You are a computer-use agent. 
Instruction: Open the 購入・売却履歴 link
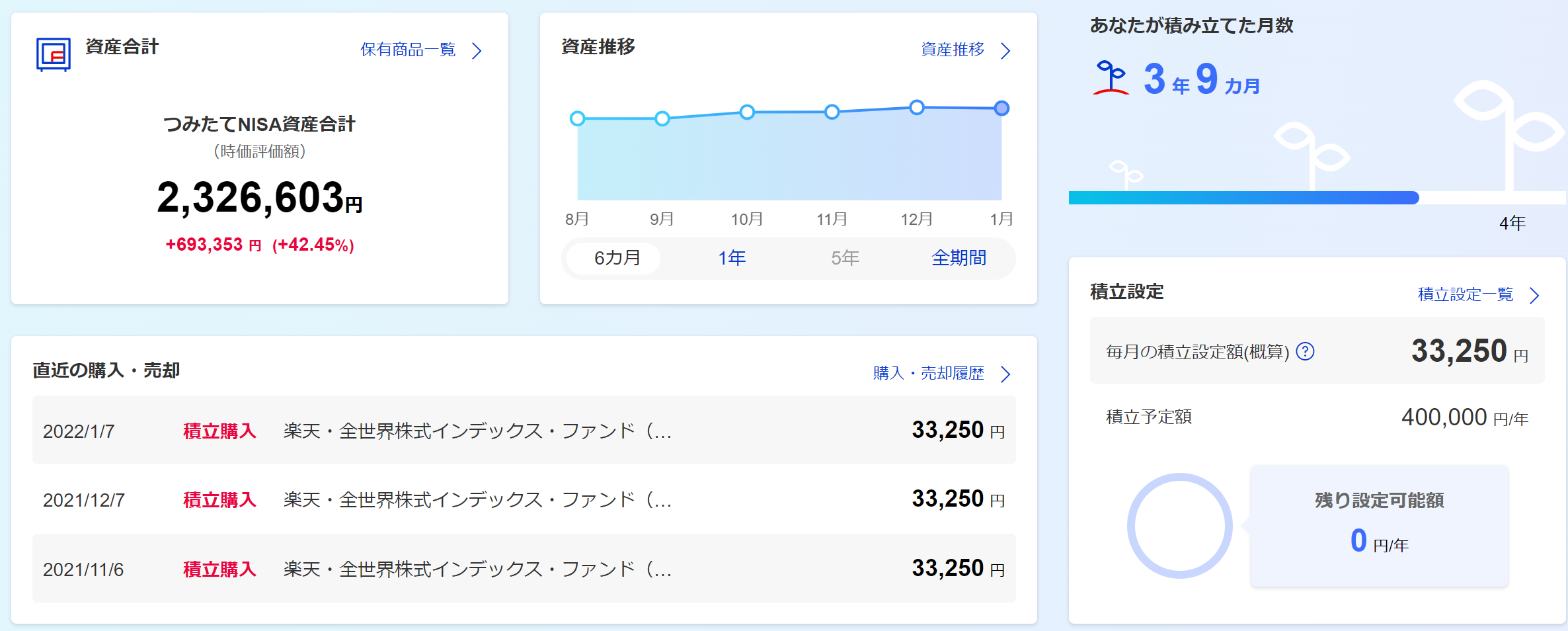pyautogui.click(x=928, y=374)
